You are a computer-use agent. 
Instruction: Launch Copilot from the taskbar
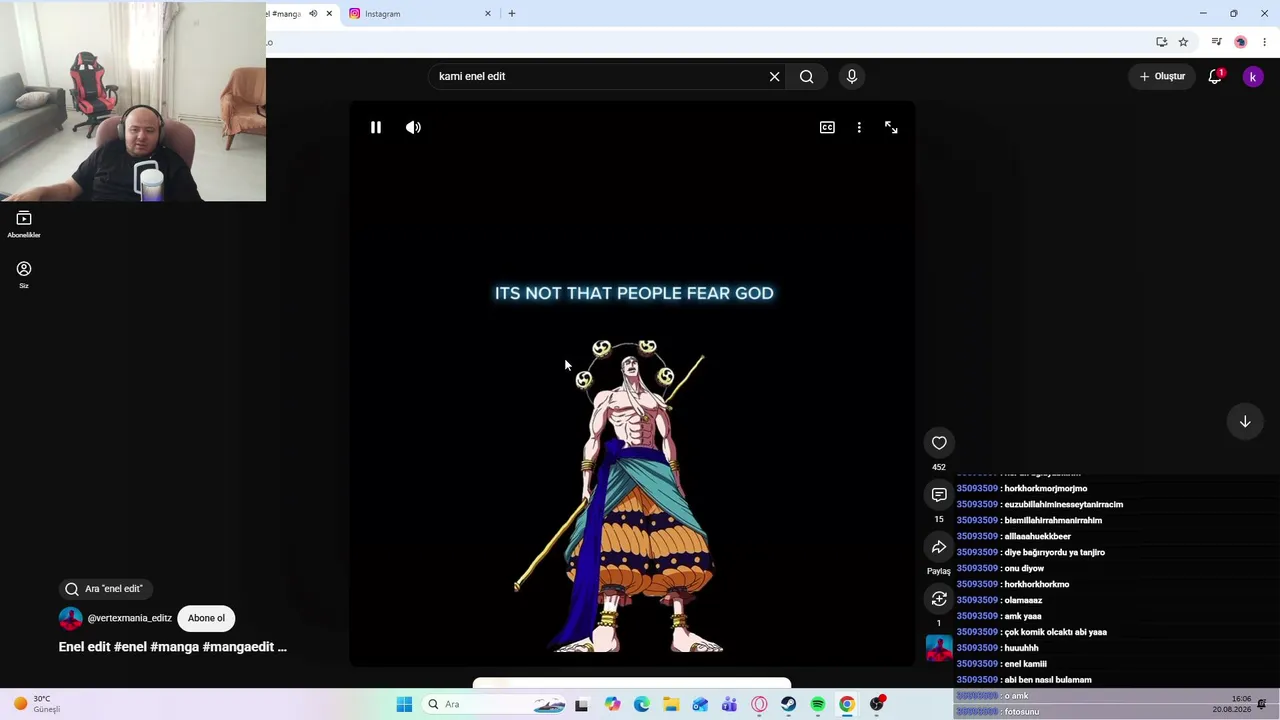tap(612, 704)
